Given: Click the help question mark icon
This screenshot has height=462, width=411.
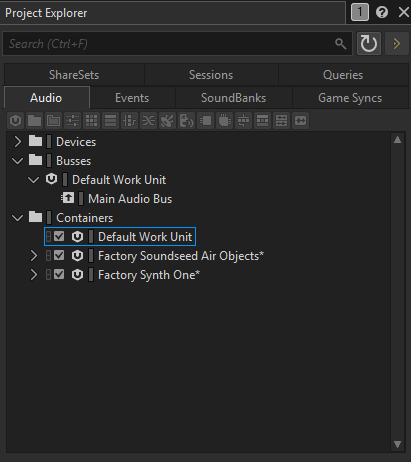Looking at the screenshot, I should click(x=382, y=13).
